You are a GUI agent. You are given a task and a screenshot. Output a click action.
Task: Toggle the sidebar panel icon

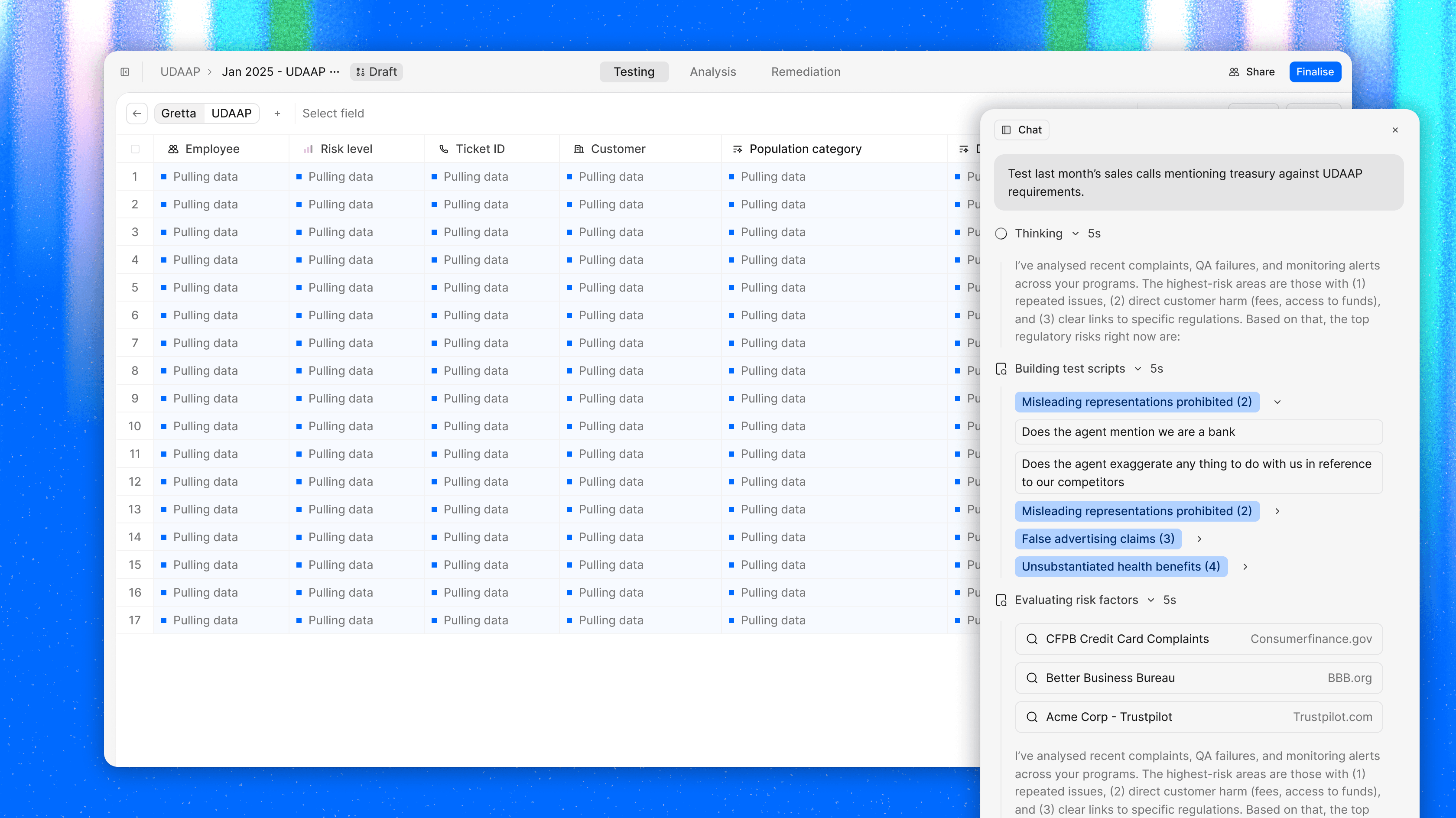(x=125, y=72)
